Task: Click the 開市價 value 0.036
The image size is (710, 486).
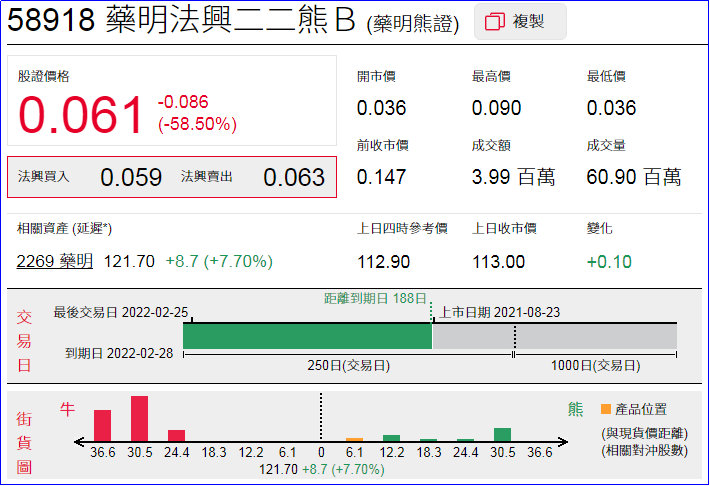Action: (x=381, y=108)
